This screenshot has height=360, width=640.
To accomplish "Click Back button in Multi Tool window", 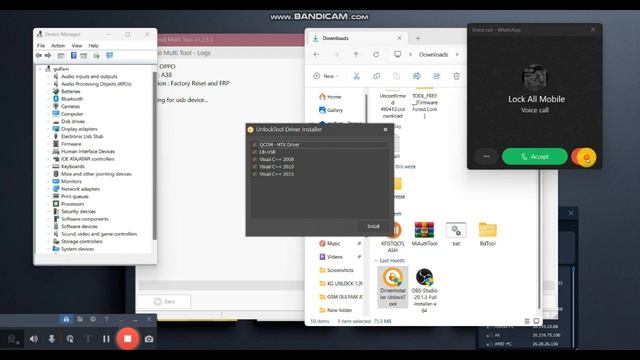I will (164, 302).
